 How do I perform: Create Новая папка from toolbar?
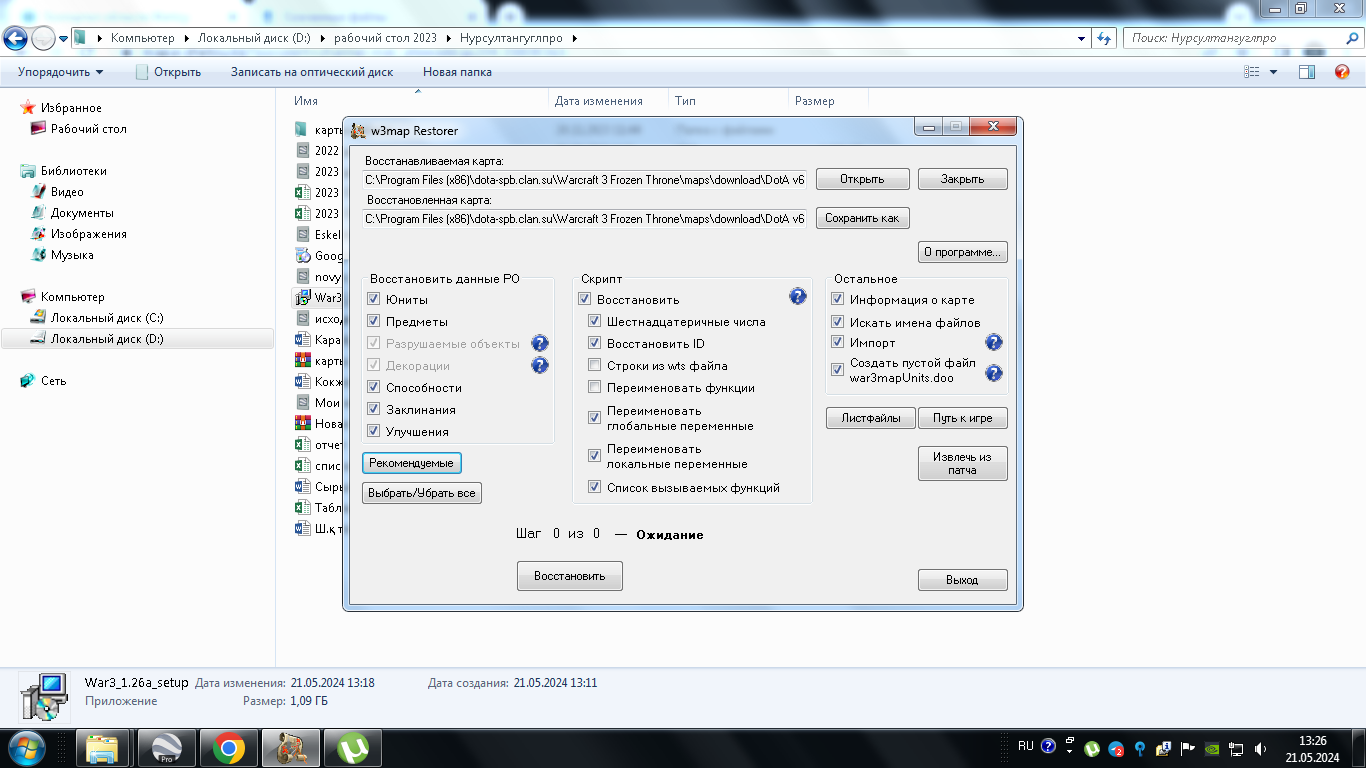pyautogui.click(x=457, y=72)
